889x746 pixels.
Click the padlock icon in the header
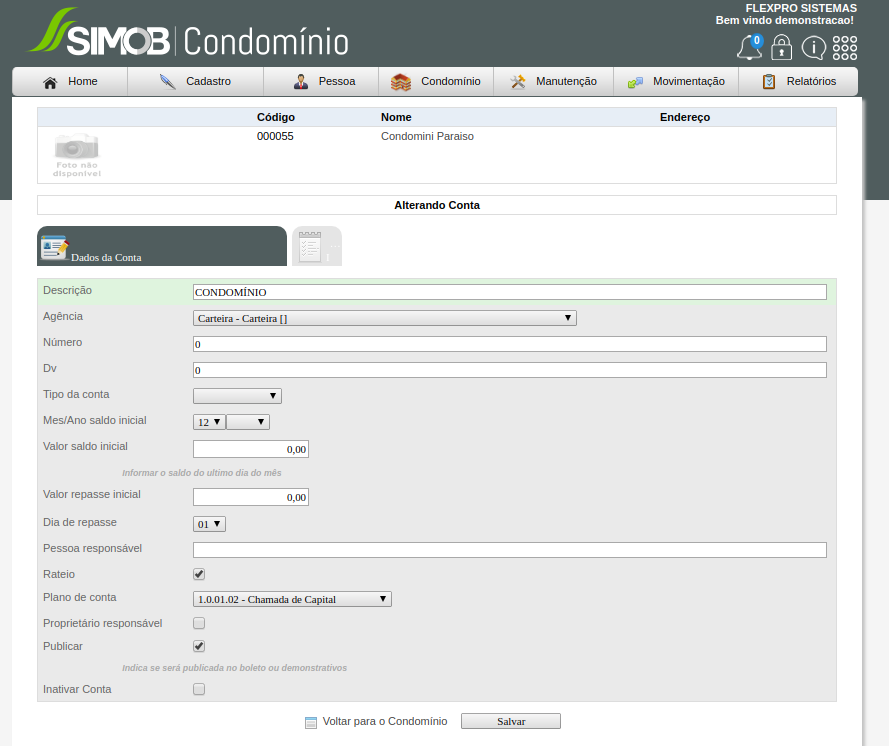click(x=781, y=47)
